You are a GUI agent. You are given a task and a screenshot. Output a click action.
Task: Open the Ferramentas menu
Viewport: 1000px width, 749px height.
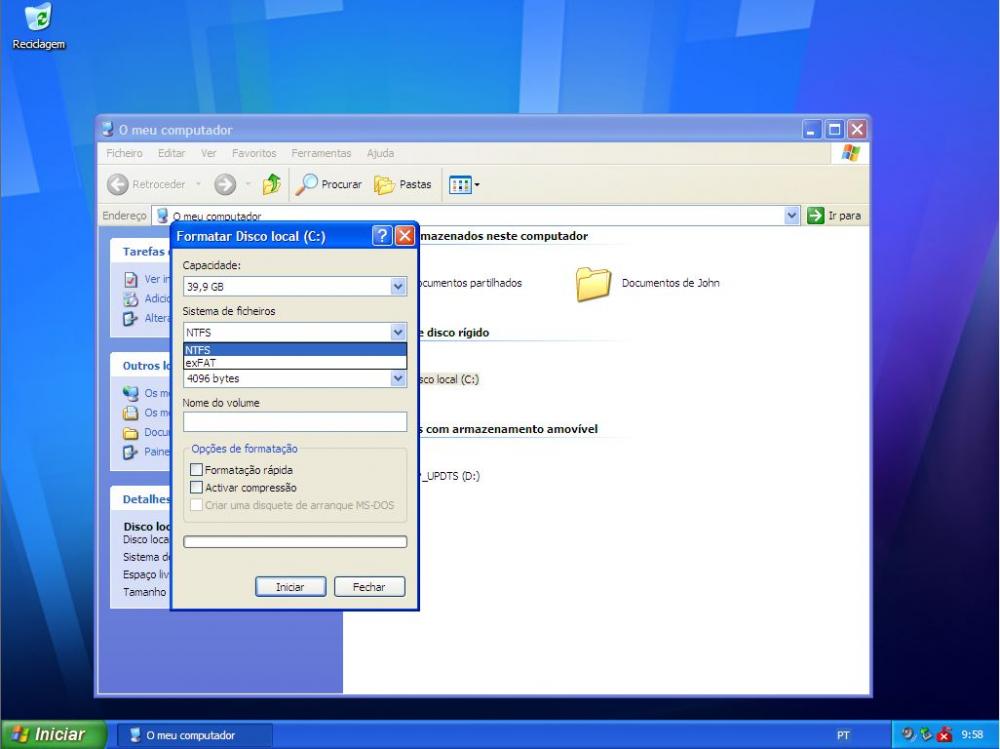coord(321,154)
